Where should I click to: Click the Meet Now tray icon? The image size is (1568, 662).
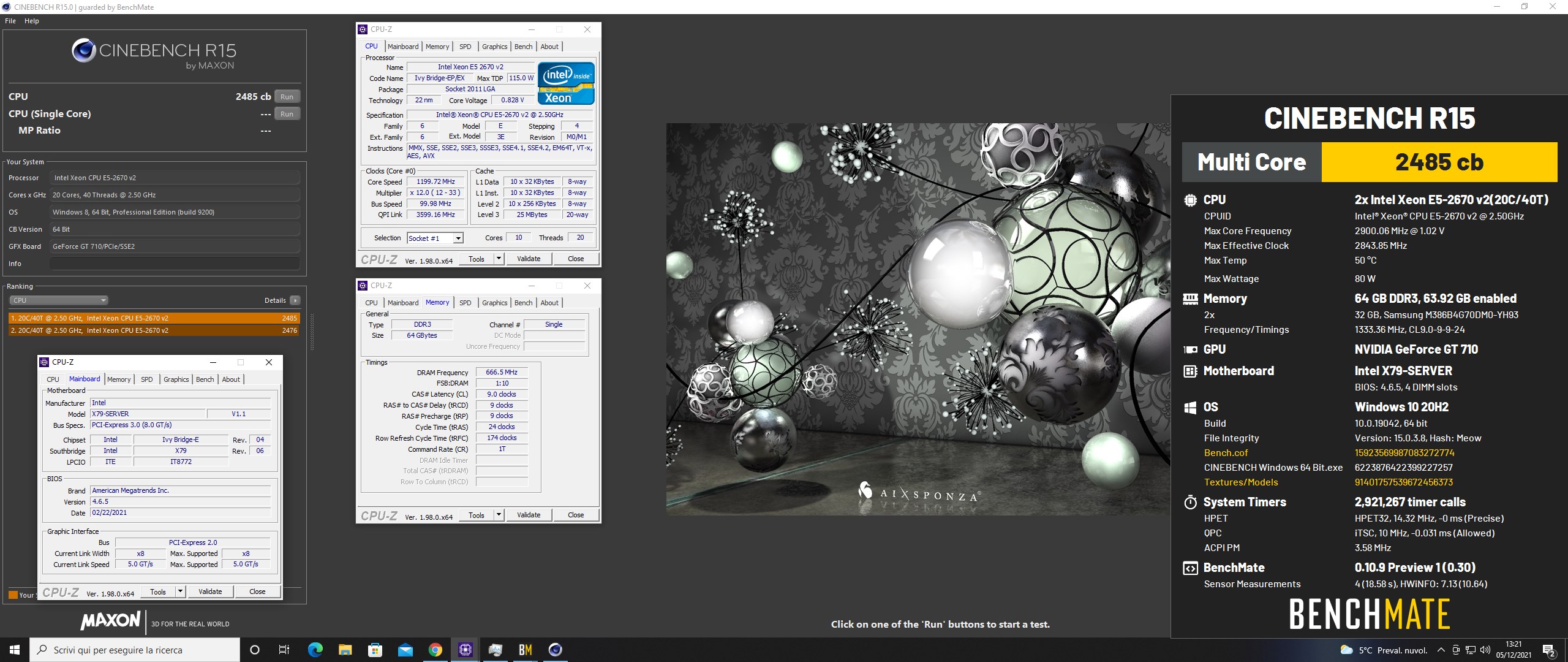(1455, 650)
